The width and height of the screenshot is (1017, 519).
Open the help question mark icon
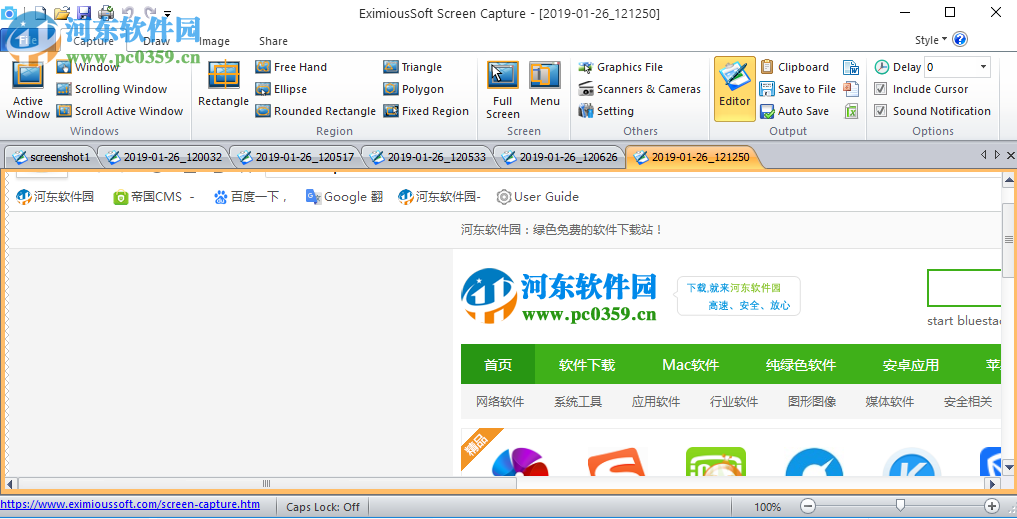coord(961,40)
